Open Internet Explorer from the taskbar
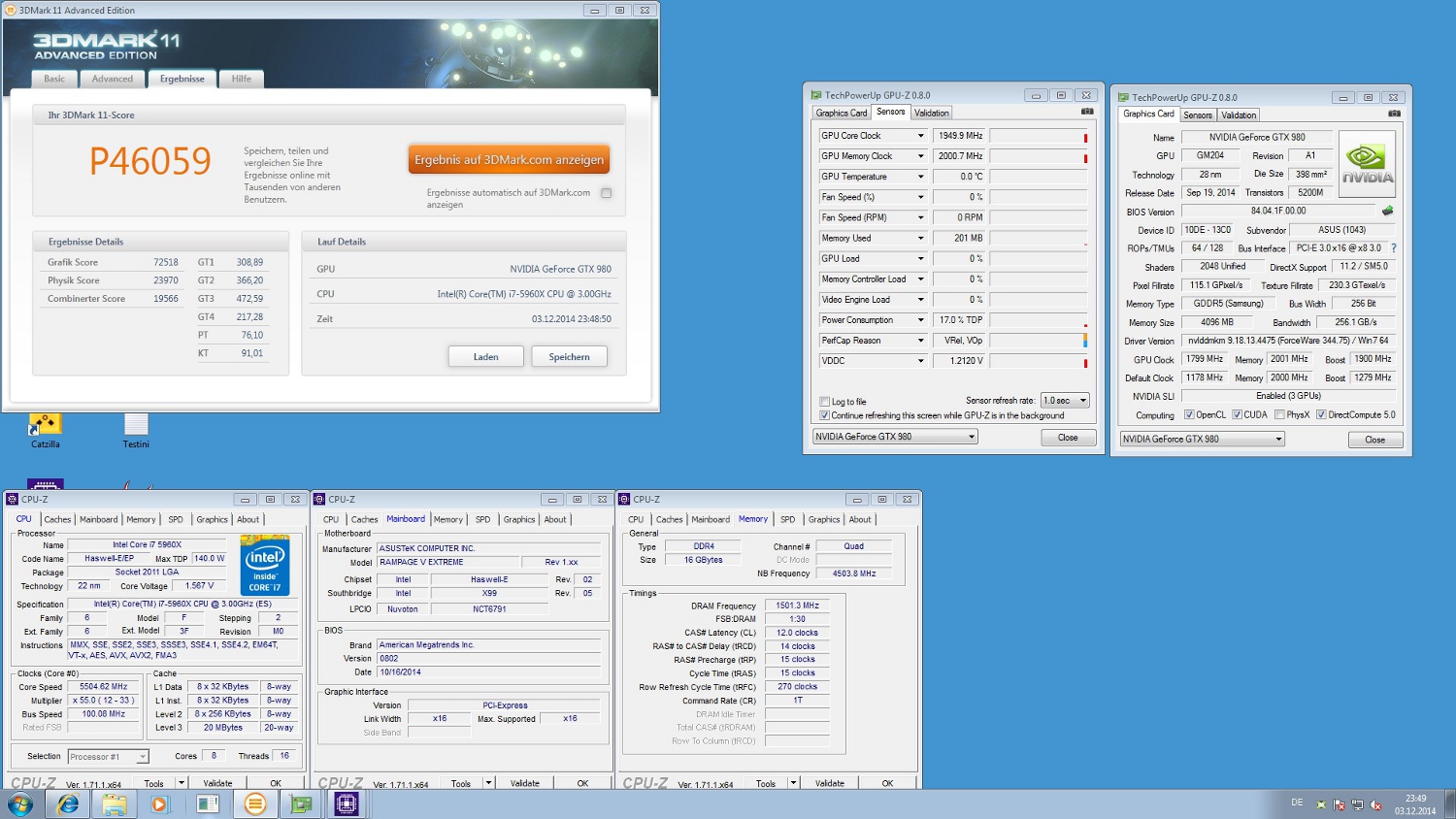1456x819 pixels. click(x=68, y=803)
